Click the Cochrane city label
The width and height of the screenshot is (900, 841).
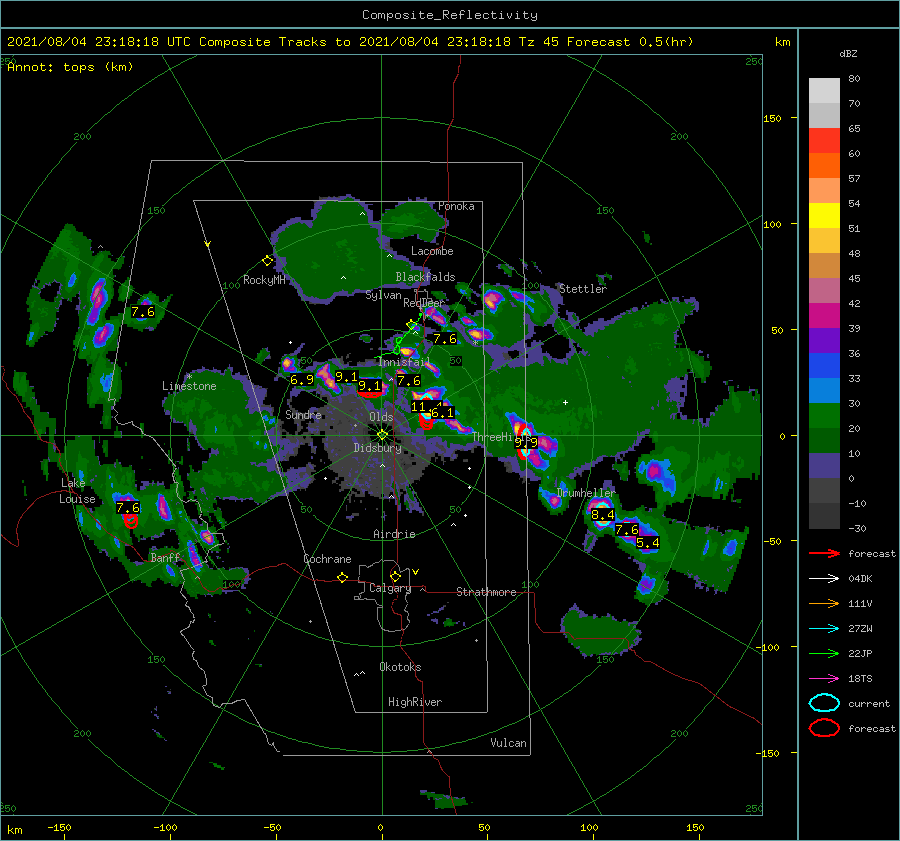coord(327,559)
